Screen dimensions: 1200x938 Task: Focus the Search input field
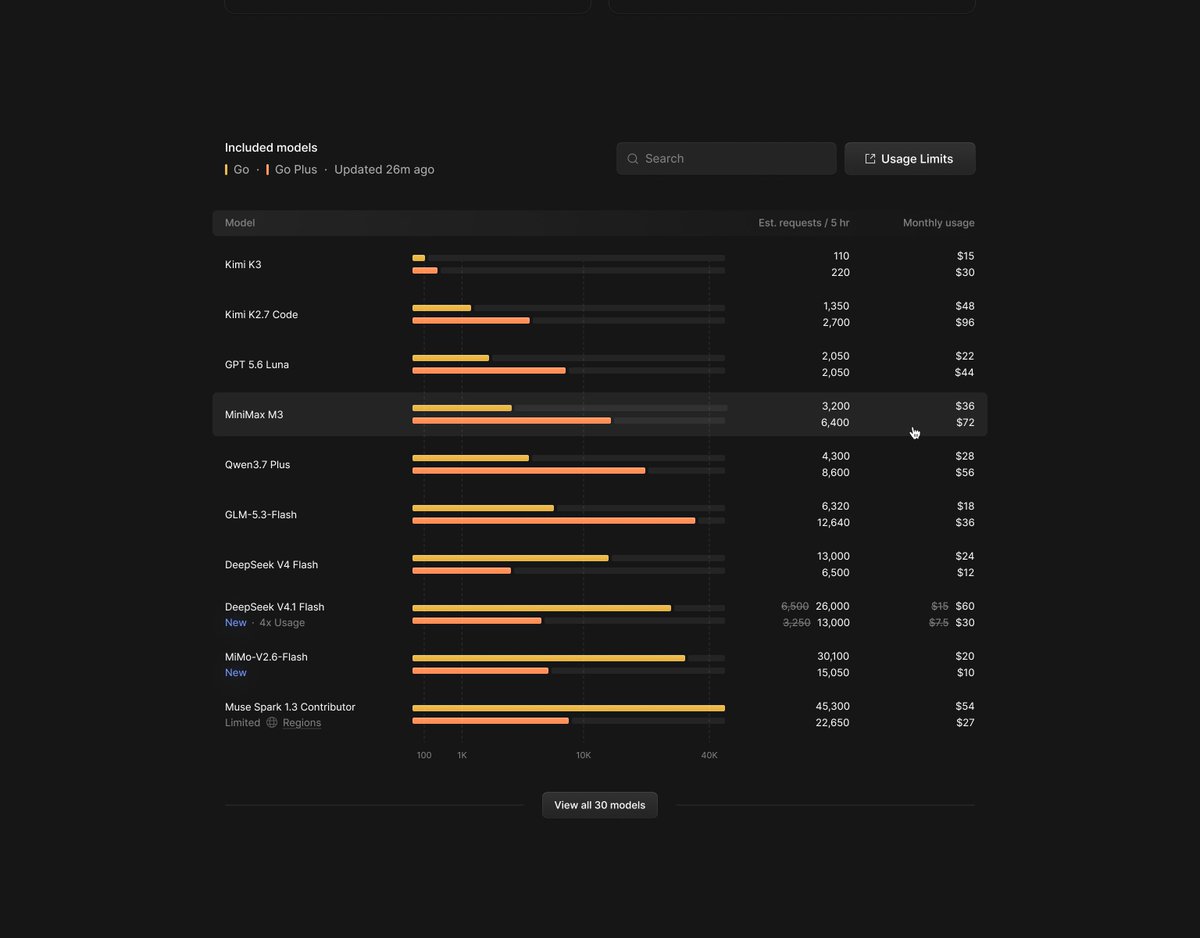726,159
